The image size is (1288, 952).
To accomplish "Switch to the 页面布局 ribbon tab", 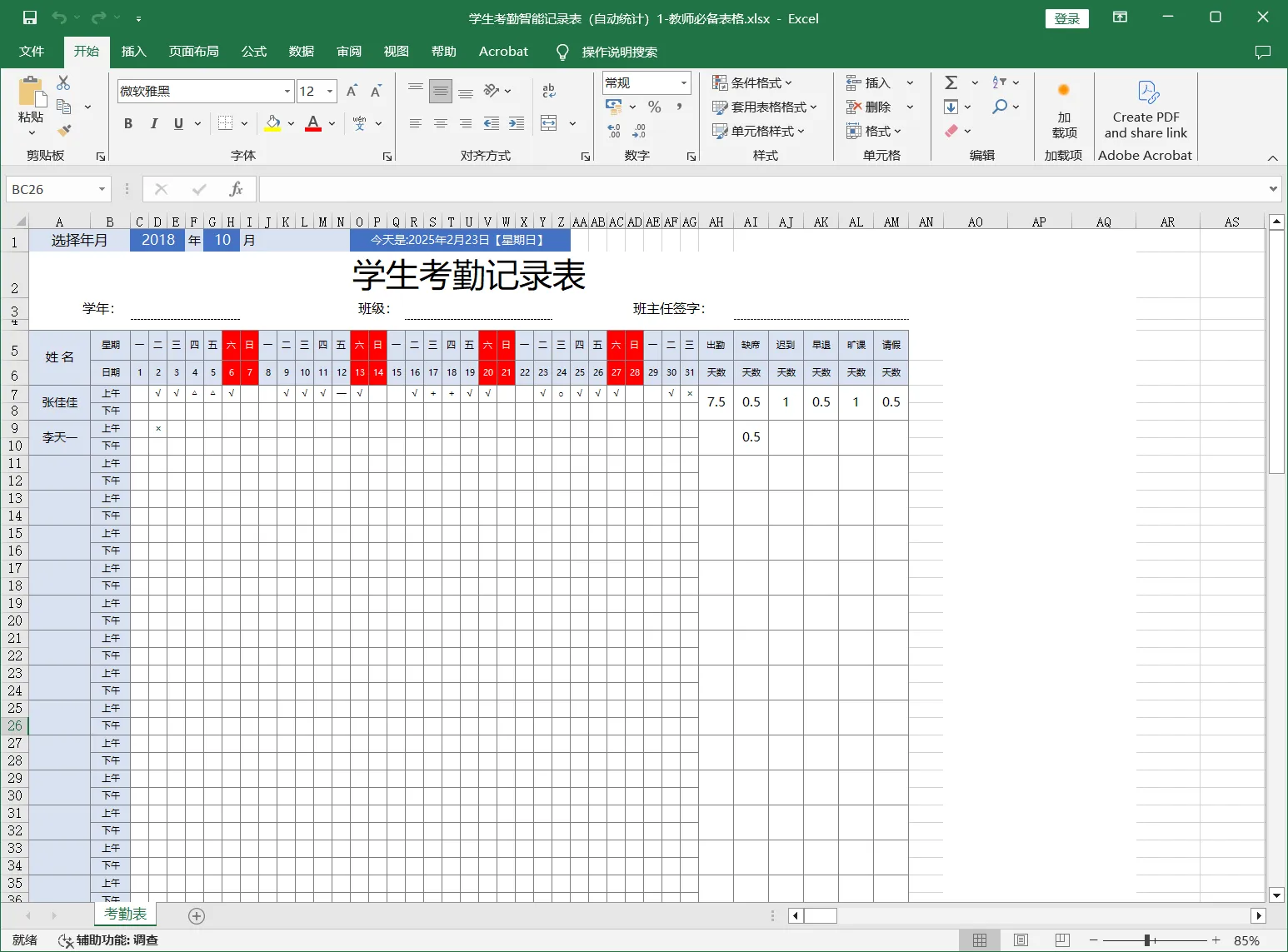I will pyautogui.click(x=194, y=52).
